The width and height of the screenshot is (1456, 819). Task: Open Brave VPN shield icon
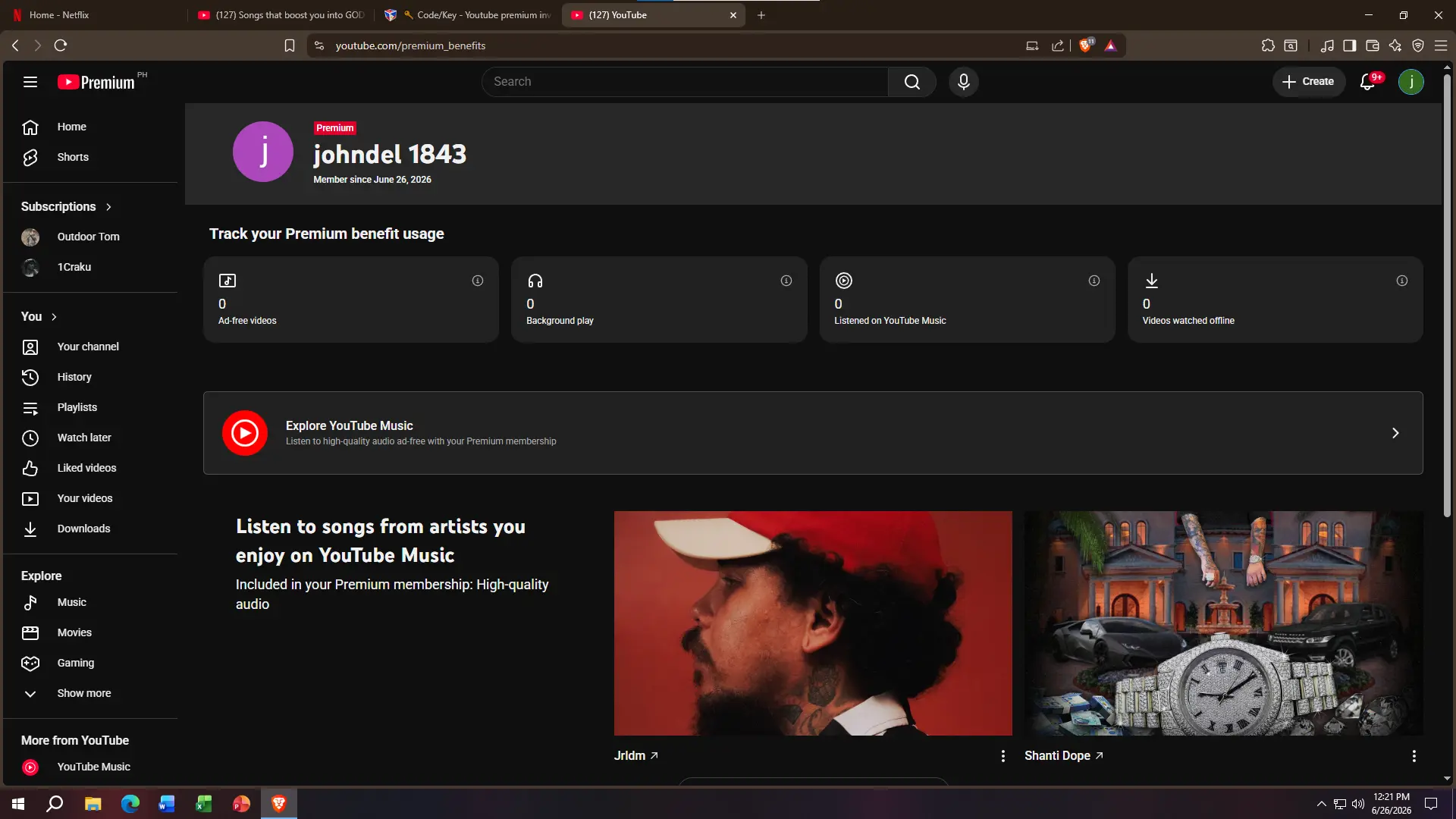click(x=1418, y=45)
